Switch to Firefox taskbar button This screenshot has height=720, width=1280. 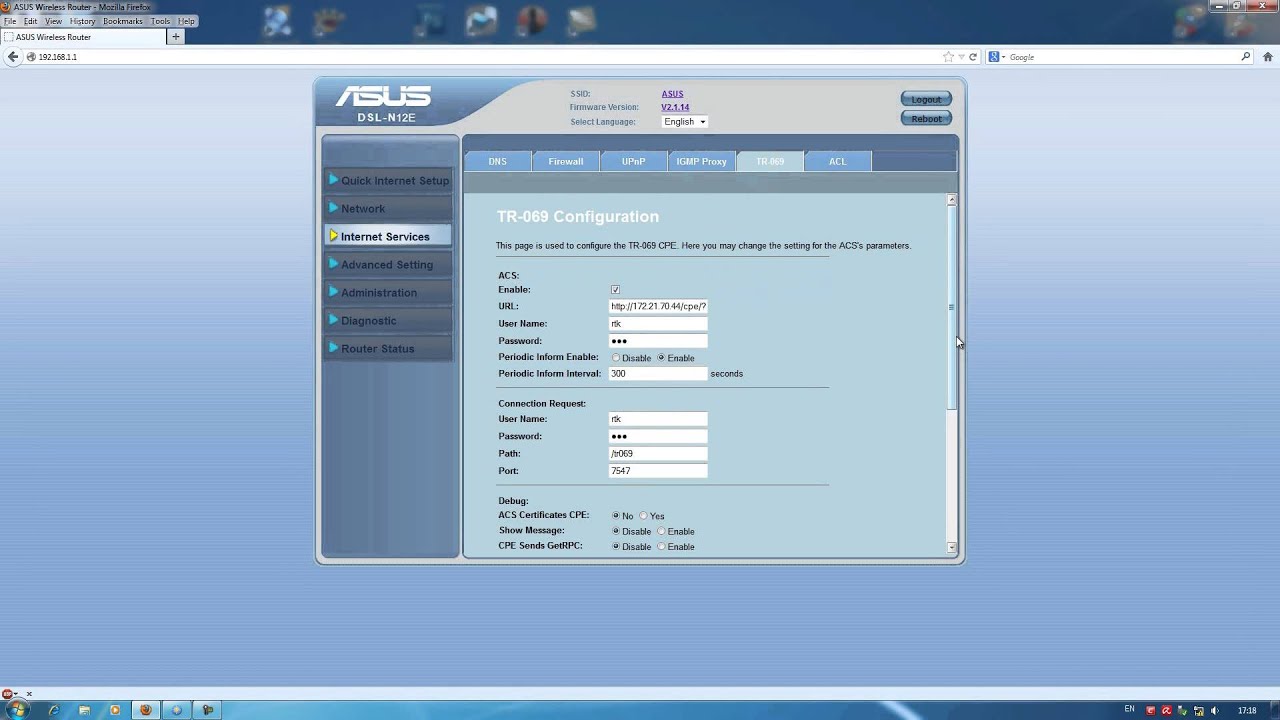coord(146,710)
